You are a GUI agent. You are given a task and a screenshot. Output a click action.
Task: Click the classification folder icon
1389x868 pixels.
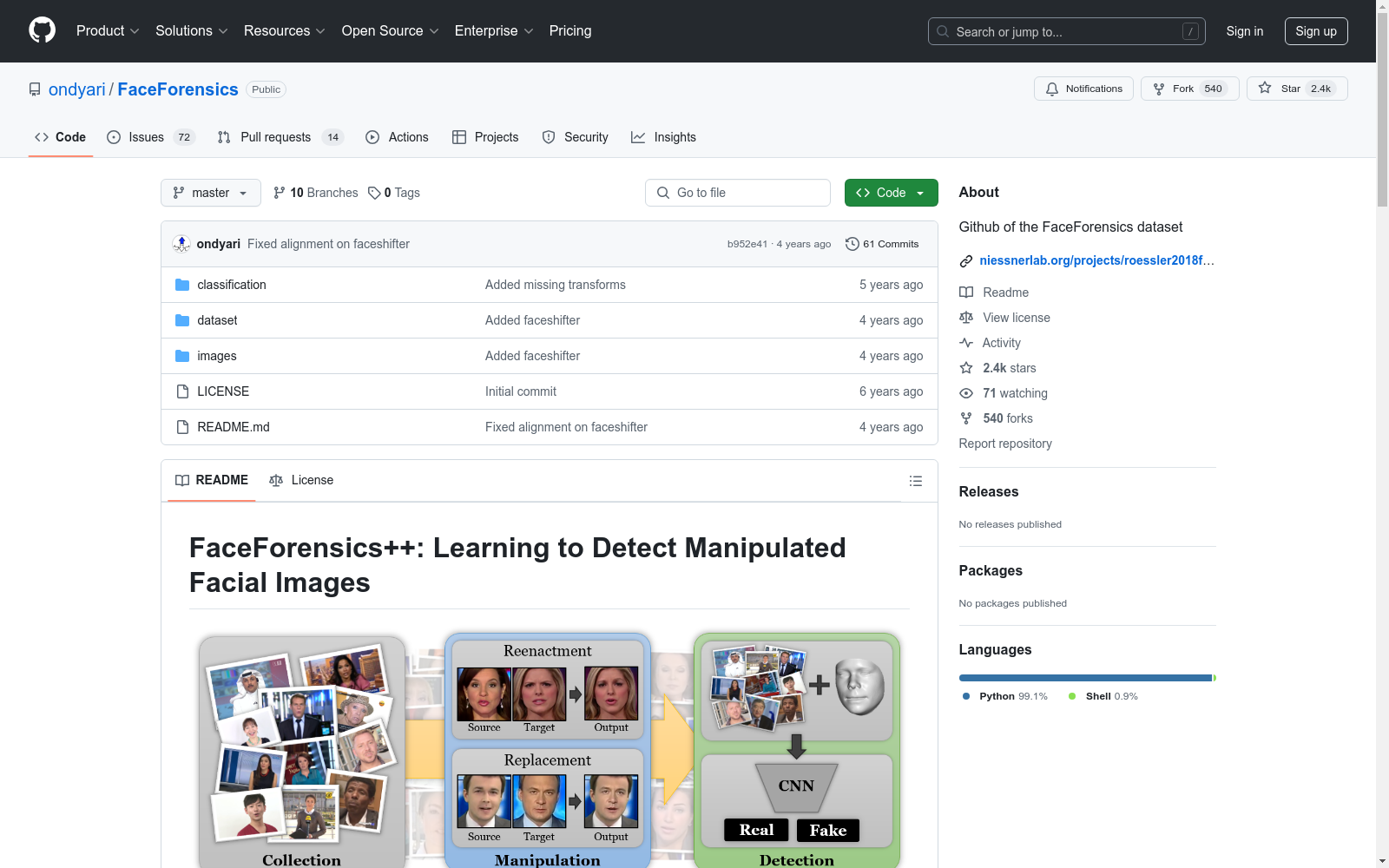point(182,285)
